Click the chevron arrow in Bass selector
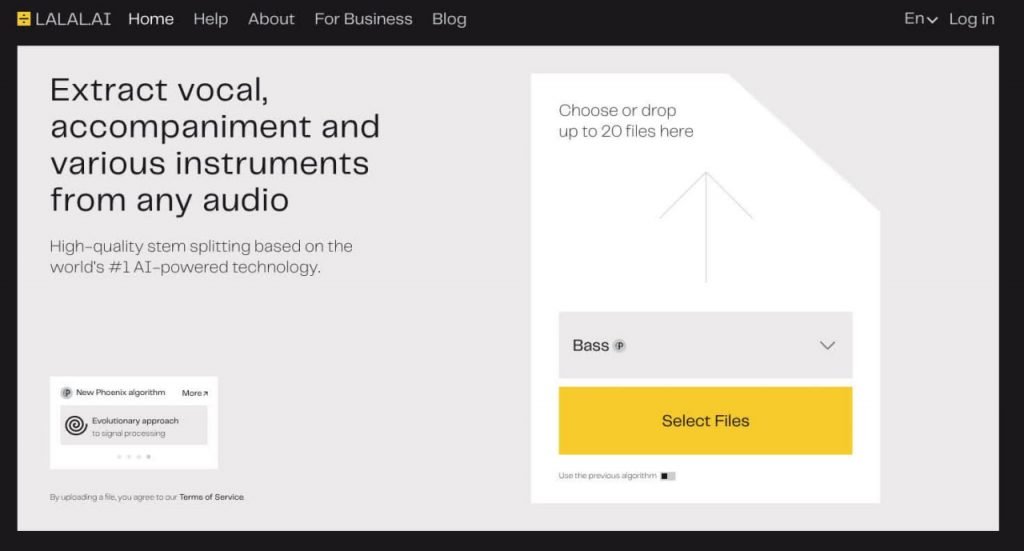Screen dimensions: 1024x551 (x=827, y=346)
